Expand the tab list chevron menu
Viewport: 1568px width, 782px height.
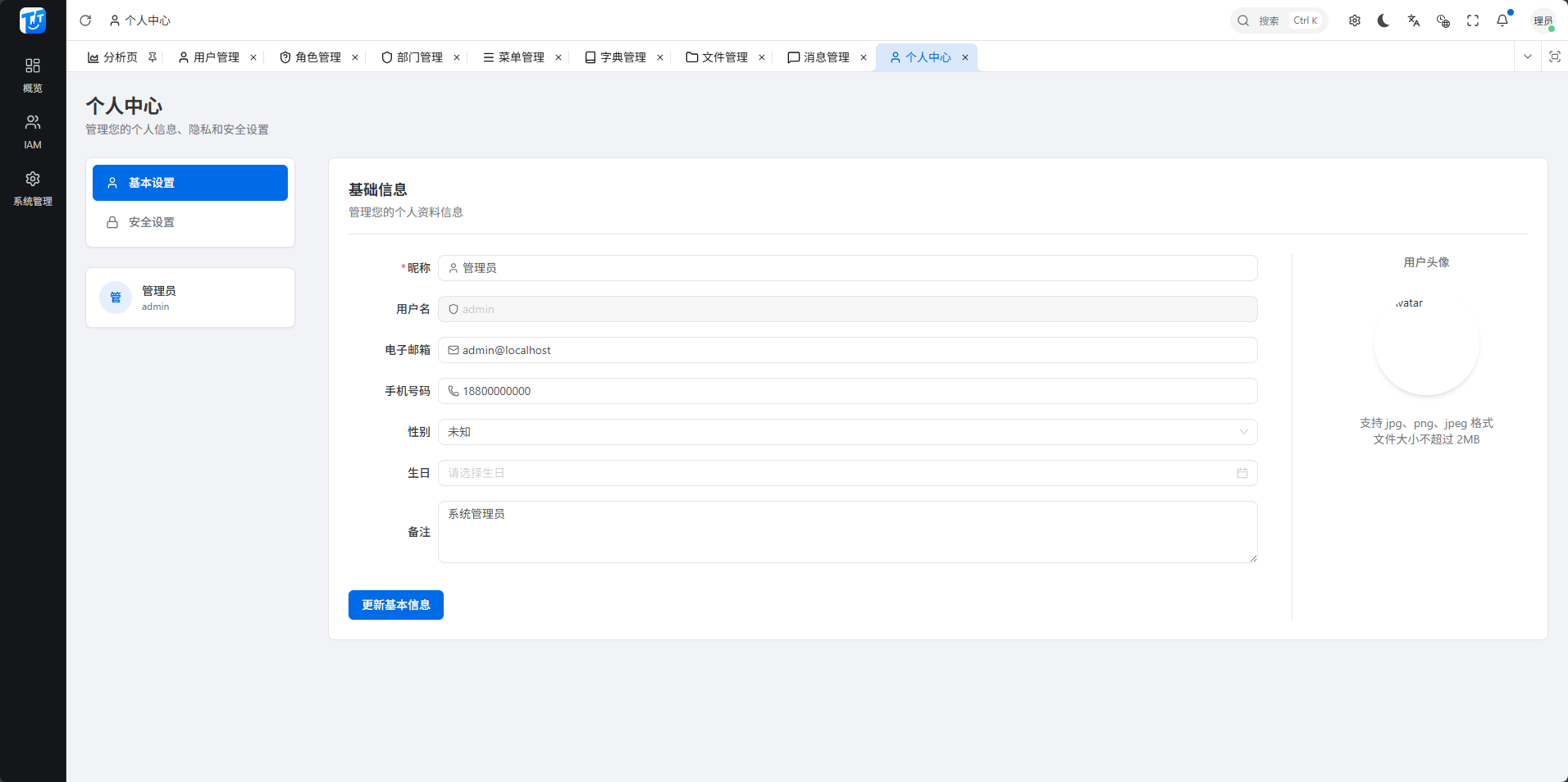[x=1527, y=57]
